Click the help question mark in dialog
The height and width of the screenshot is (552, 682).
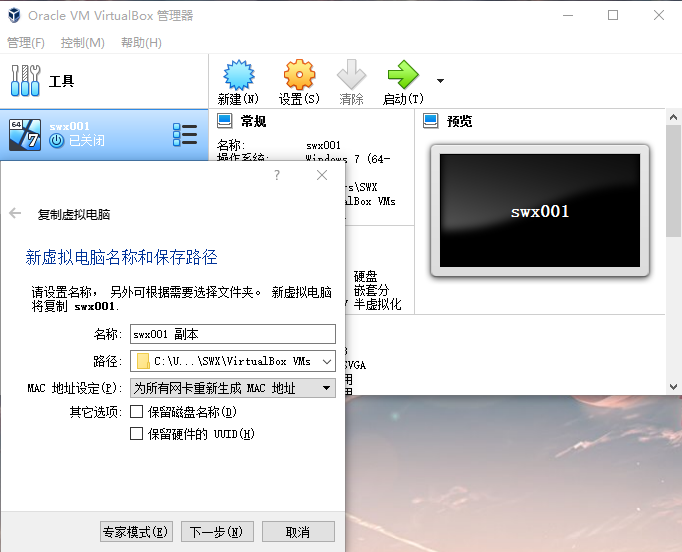(x=277, y=175)
